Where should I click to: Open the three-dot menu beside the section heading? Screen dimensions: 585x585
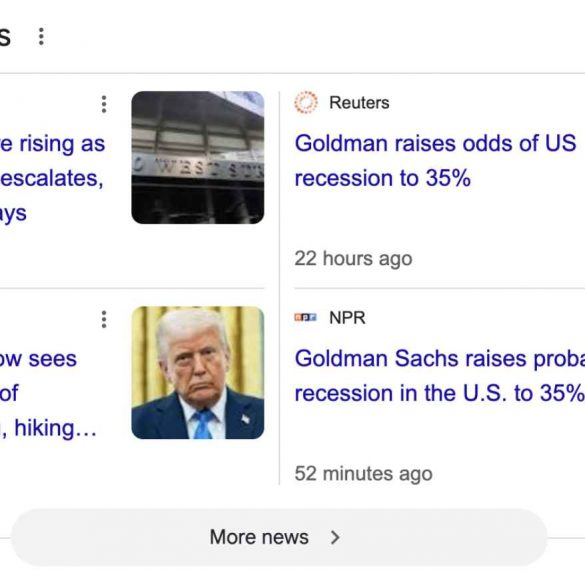tap(41, 37)
